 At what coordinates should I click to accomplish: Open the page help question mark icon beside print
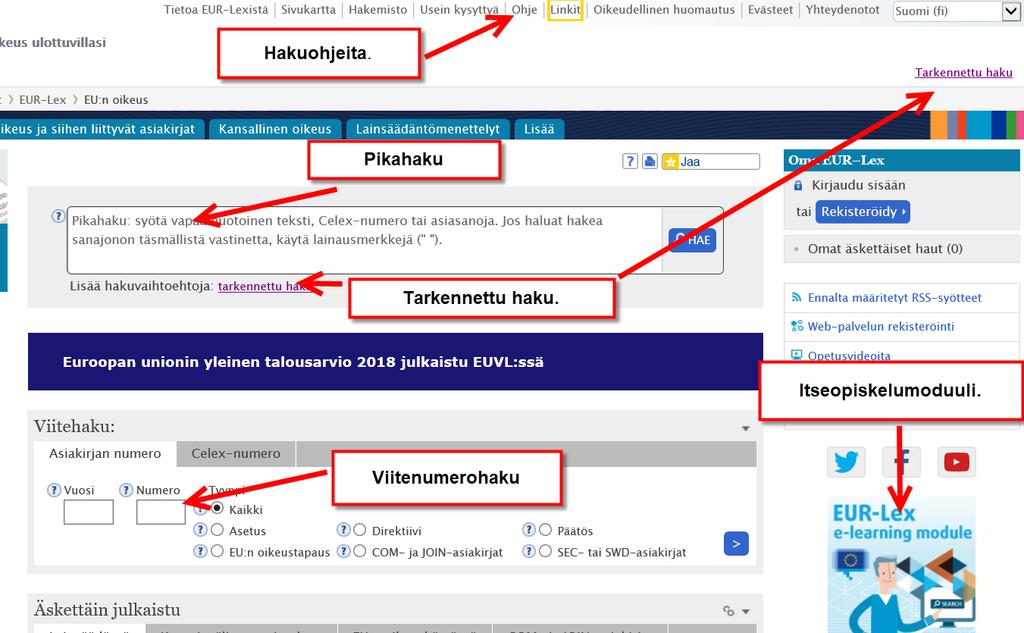(x=630, y=161)
